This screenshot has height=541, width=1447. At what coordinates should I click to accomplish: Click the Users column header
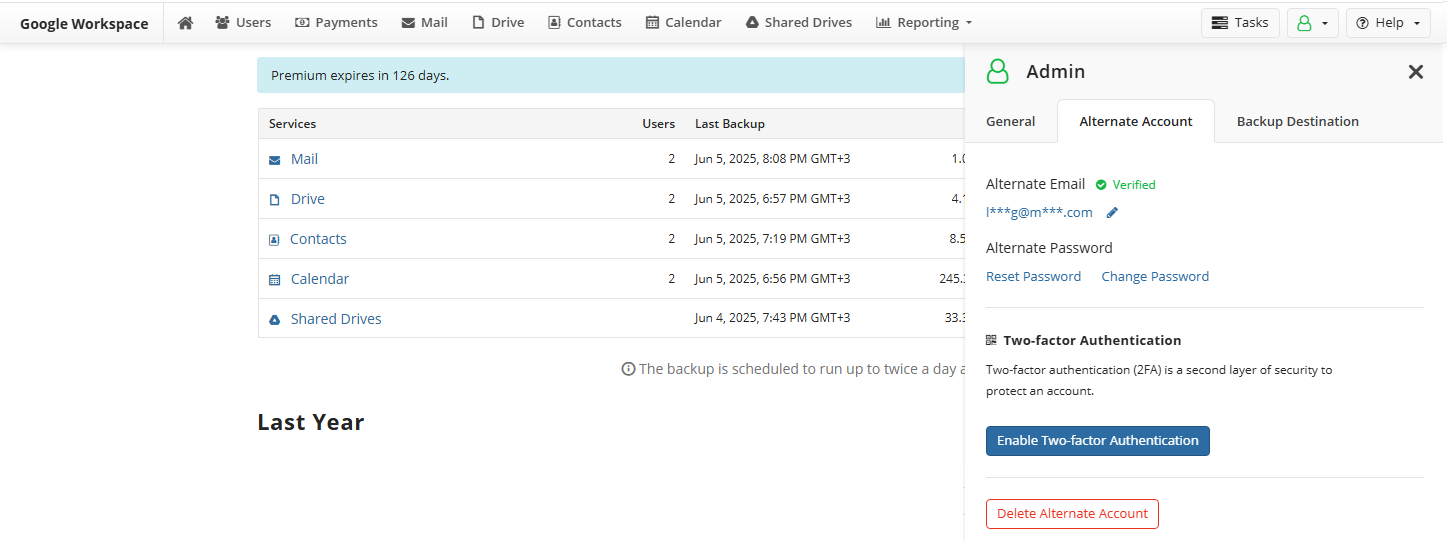[658, 124]
